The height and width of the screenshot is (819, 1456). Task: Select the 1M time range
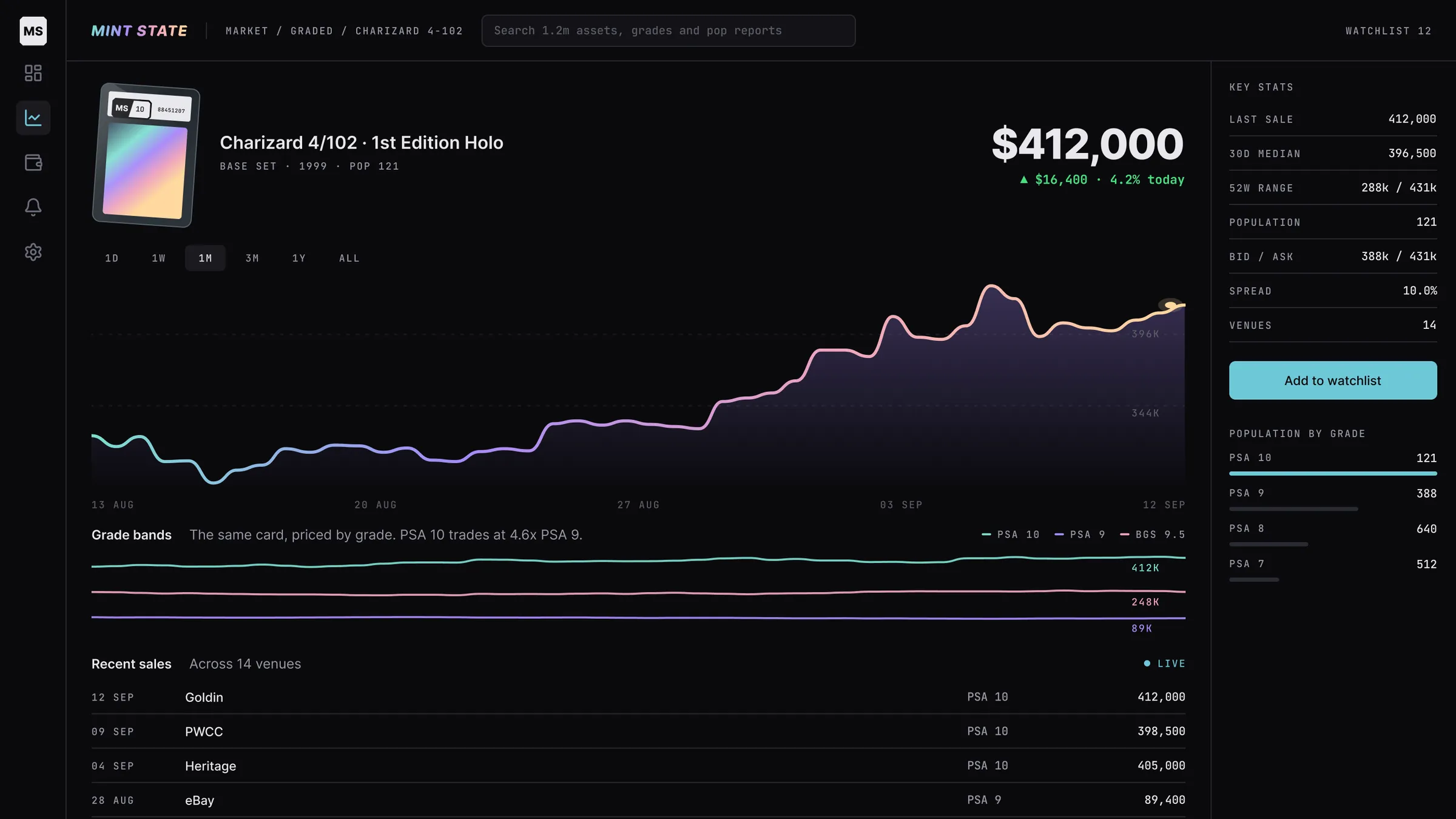205,258
